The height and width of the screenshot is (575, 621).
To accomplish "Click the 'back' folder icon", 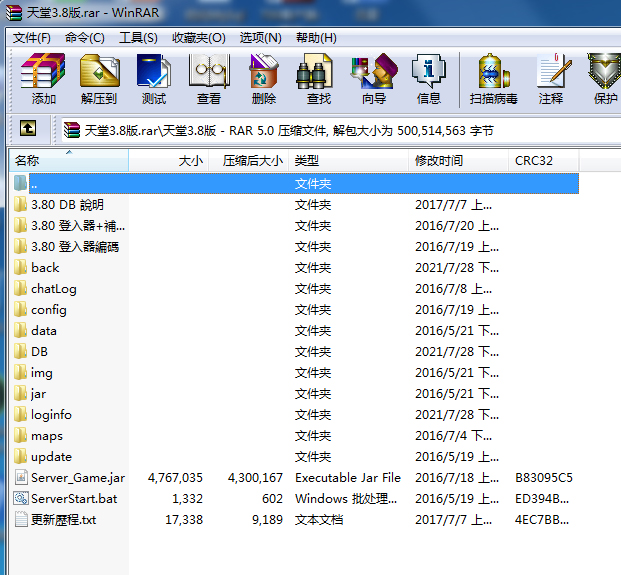I will tap(21, 268).
